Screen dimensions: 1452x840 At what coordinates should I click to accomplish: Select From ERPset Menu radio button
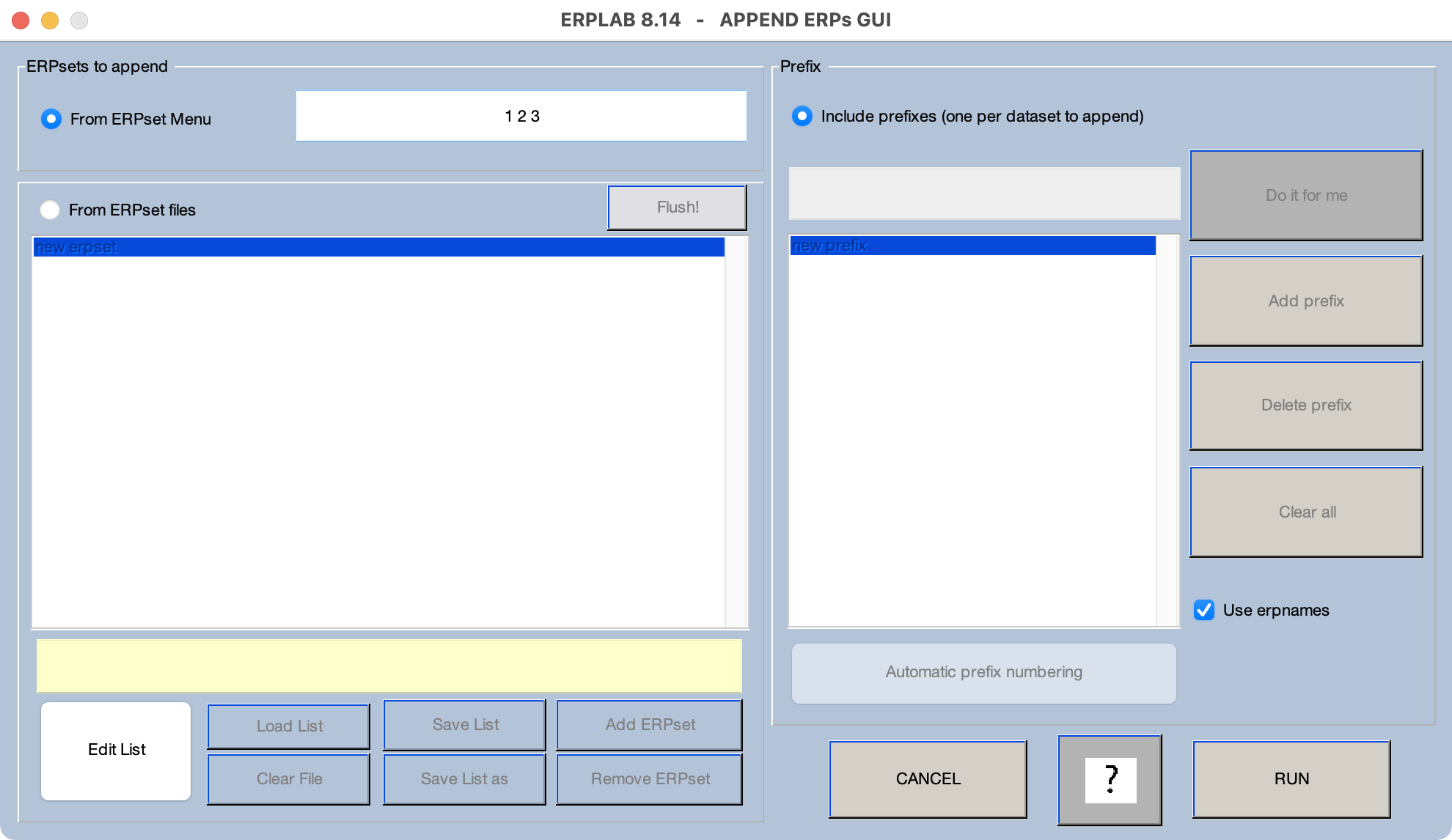click(51, 119)
